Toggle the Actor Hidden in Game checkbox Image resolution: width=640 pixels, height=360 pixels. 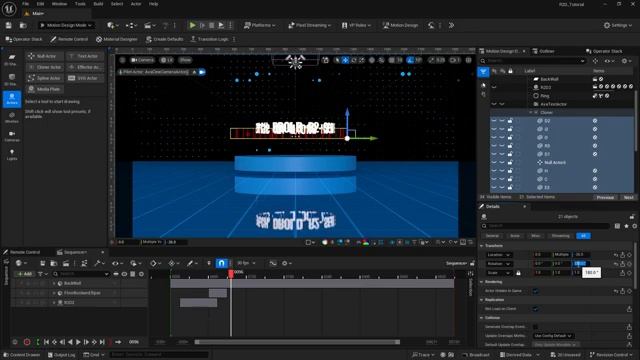pos(535,291)
